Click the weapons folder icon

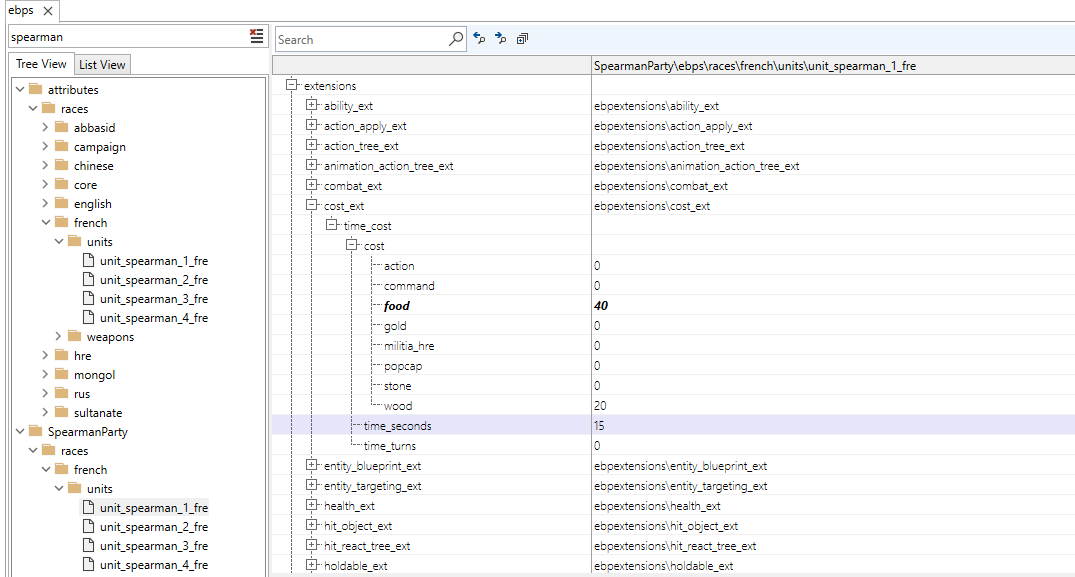coord(75,336)
